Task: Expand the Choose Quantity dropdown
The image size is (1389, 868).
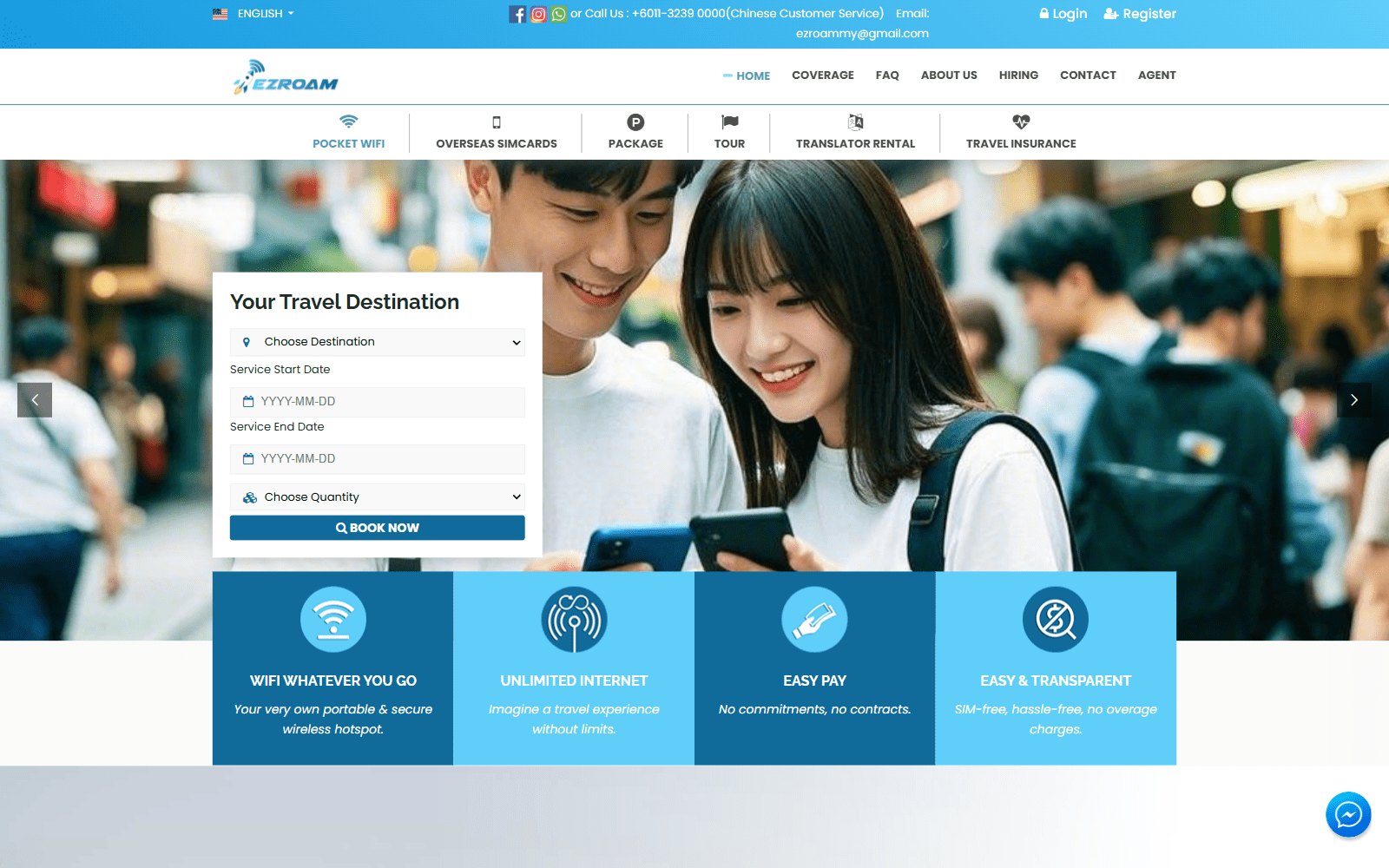Action: (x=378, y=496)
